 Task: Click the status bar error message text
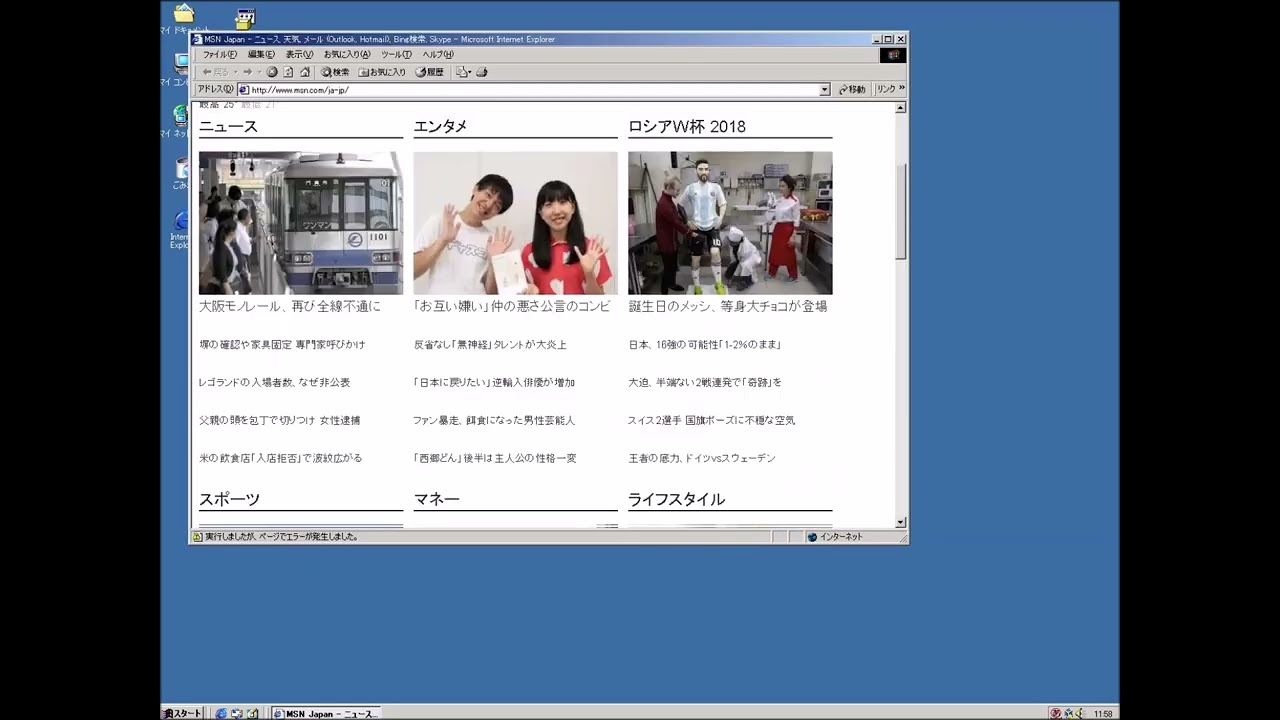(282, 537)
